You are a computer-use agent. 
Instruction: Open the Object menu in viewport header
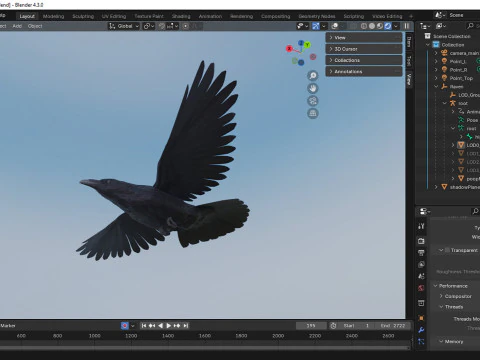pos(35,26)
